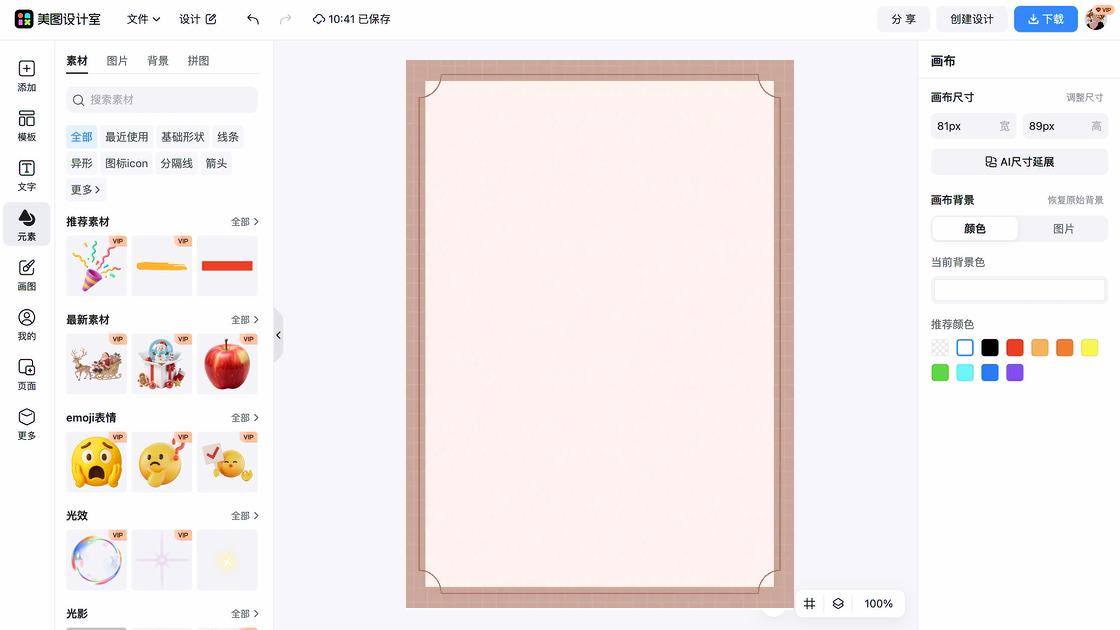Open the 模板 templates panel
The width and height of the screenshot is (1120, 630).
pyautogui.click(x=26, y=125)
